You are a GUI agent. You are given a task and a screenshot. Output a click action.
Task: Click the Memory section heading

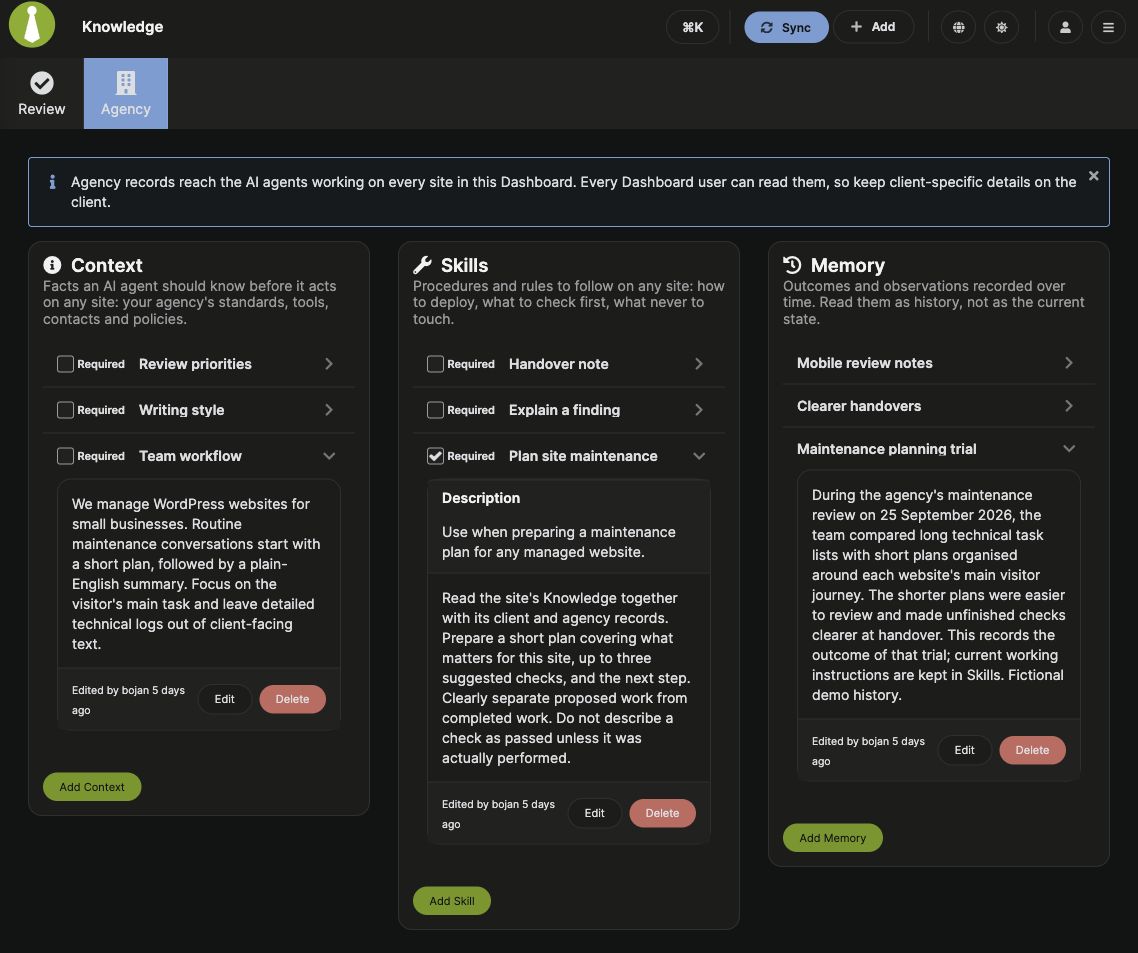click(848, 265)
